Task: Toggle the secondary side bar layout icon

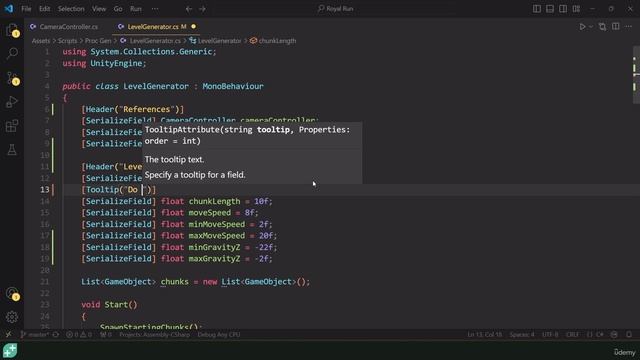Action: tap(563, 9)
